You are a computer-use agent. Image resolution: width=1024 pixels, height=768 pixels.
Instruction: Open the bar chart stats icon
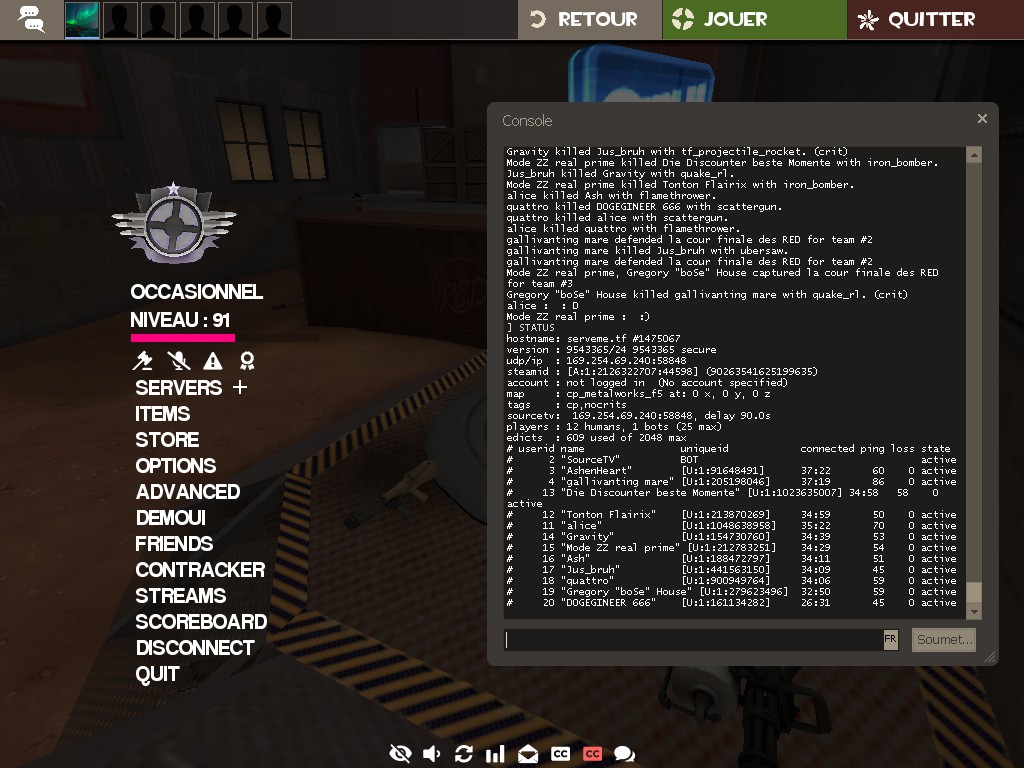click(495, 753)
